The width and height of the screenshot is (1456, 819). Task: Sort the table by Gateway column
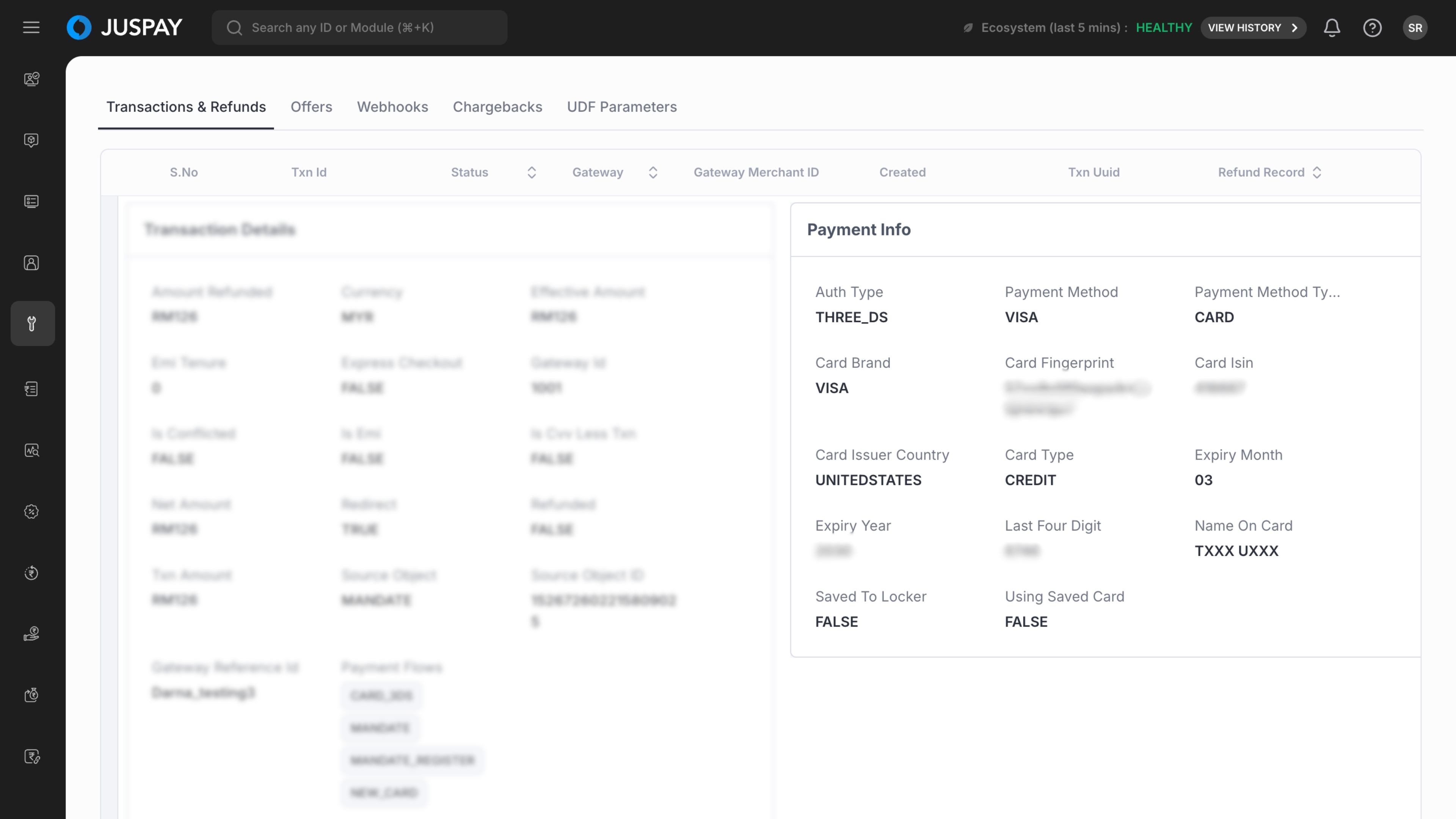coord(653,173)
